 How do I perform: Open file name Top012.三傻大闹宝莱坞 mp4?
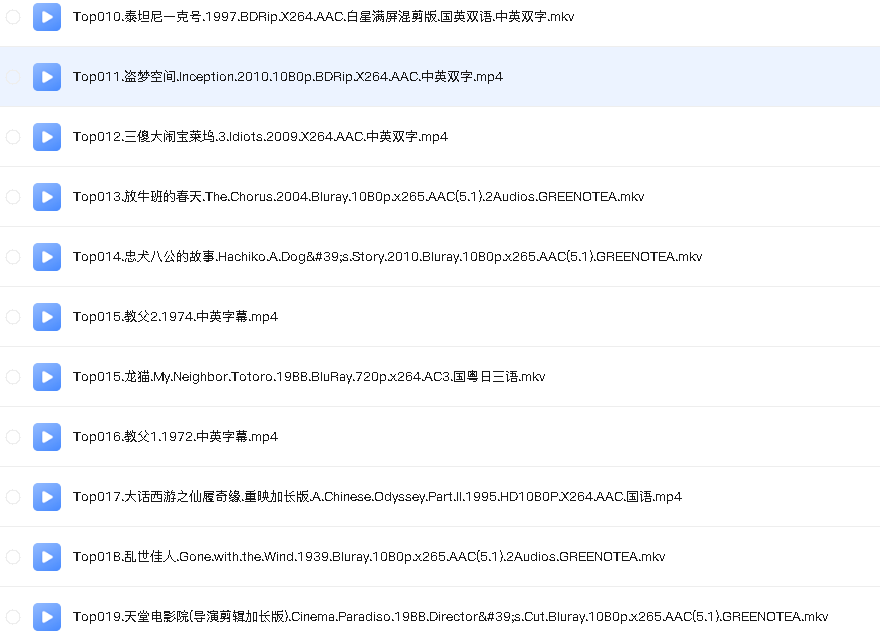(x=260, y=137)
